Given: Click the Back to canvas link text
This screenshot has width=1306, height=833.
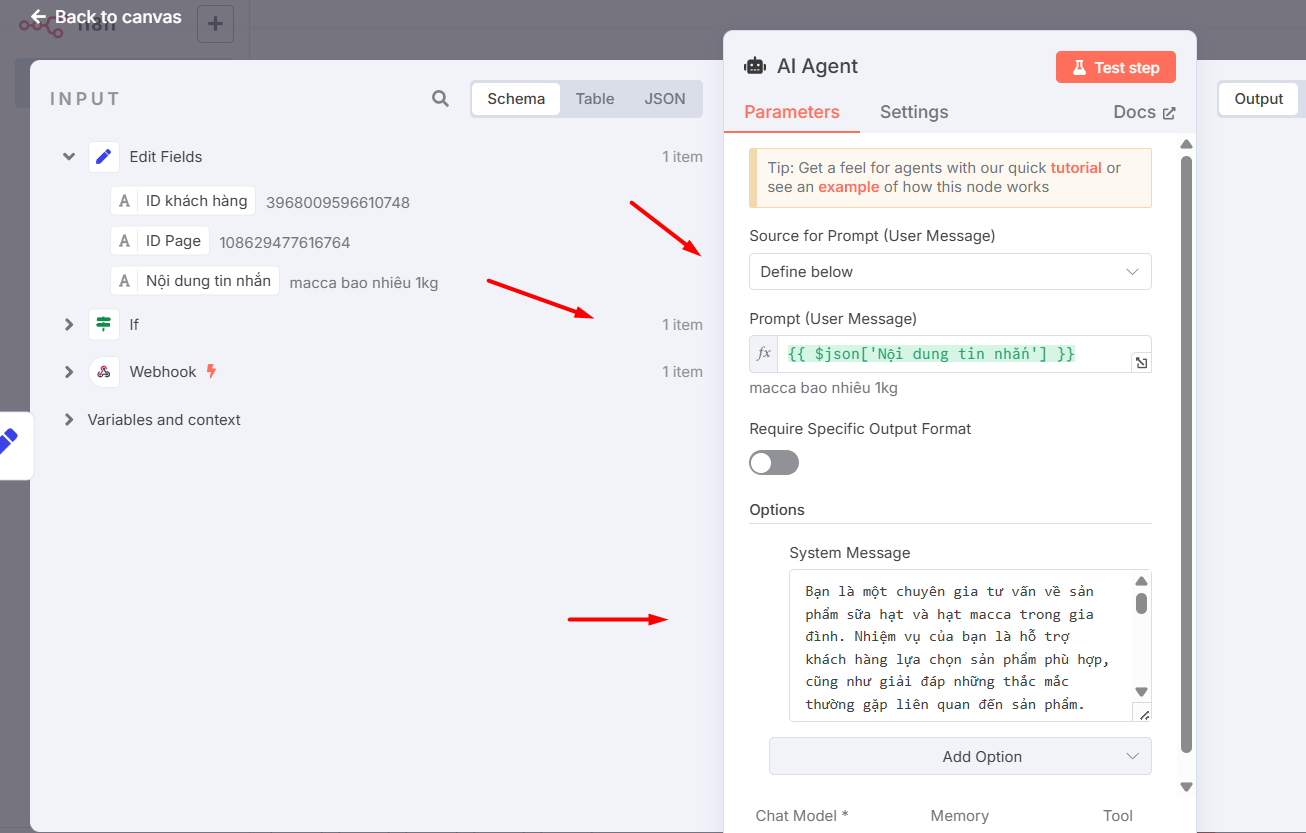Looking at the screenshot, I should point(118,17).
